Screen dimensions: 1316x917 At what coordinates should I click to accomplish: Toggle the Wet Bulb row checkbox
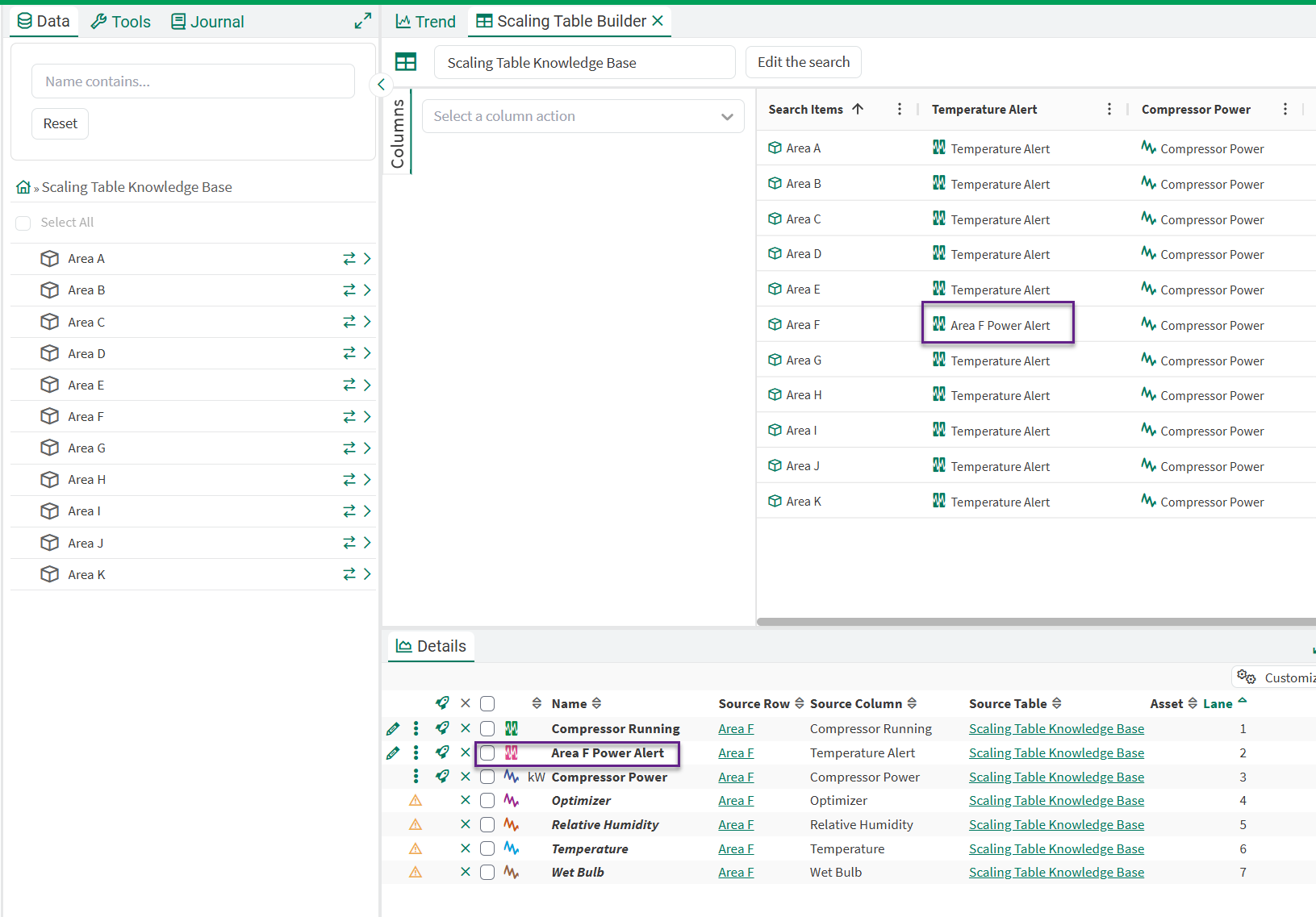coord(487,873)
